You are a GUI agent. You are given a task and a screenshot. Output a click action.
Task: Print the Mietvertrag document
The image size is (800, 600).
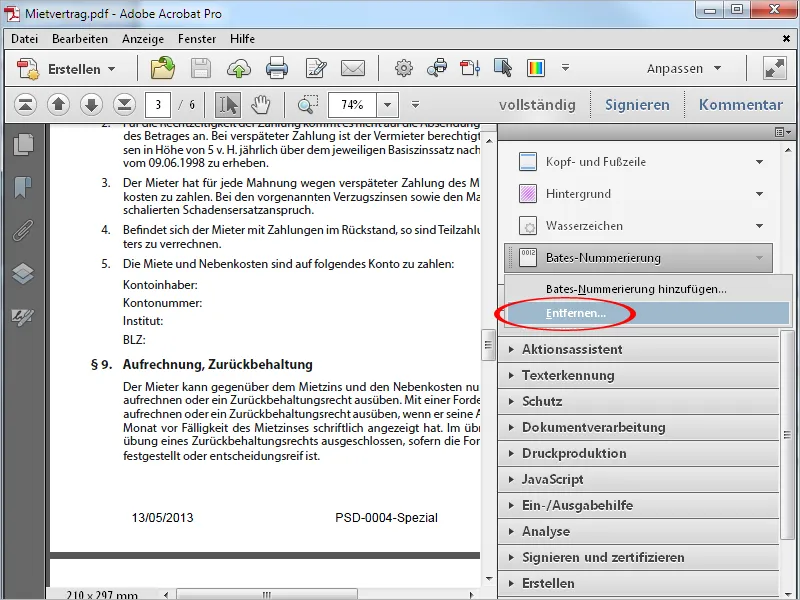click(276, 68)
